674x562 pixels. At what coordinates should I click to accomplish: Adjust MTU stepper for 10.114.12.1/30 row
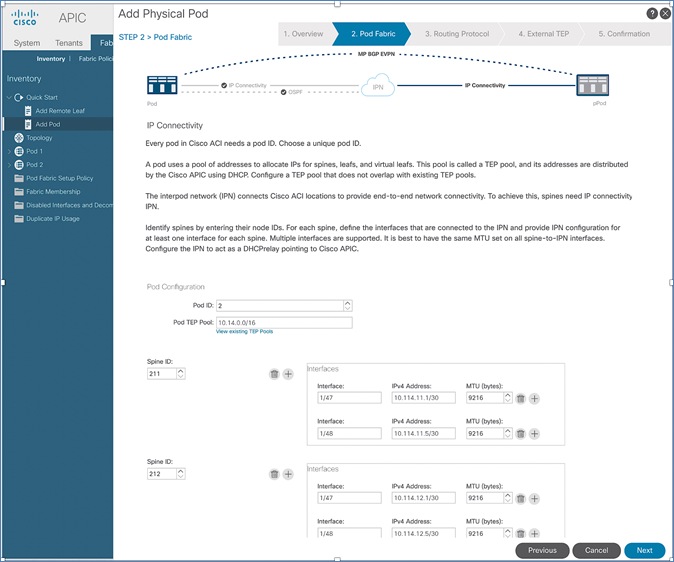click(x=508, y=498)
